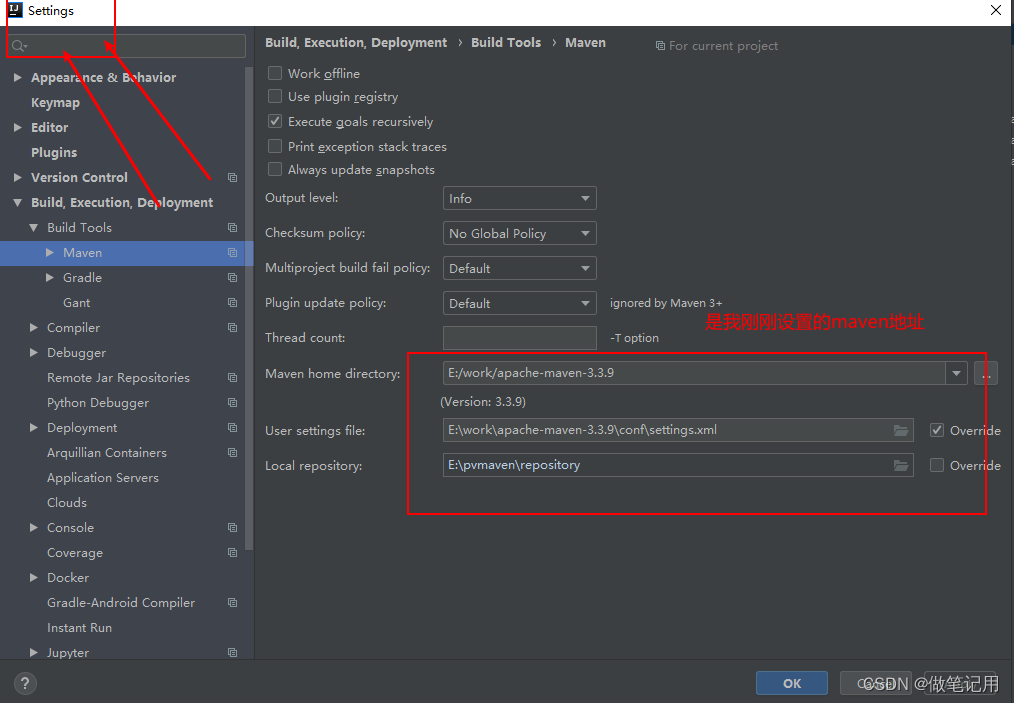Viewport: 1014px width, 703px height.
Task: Expand the Maven sub-settings arrow
Action: coord(50,252)
